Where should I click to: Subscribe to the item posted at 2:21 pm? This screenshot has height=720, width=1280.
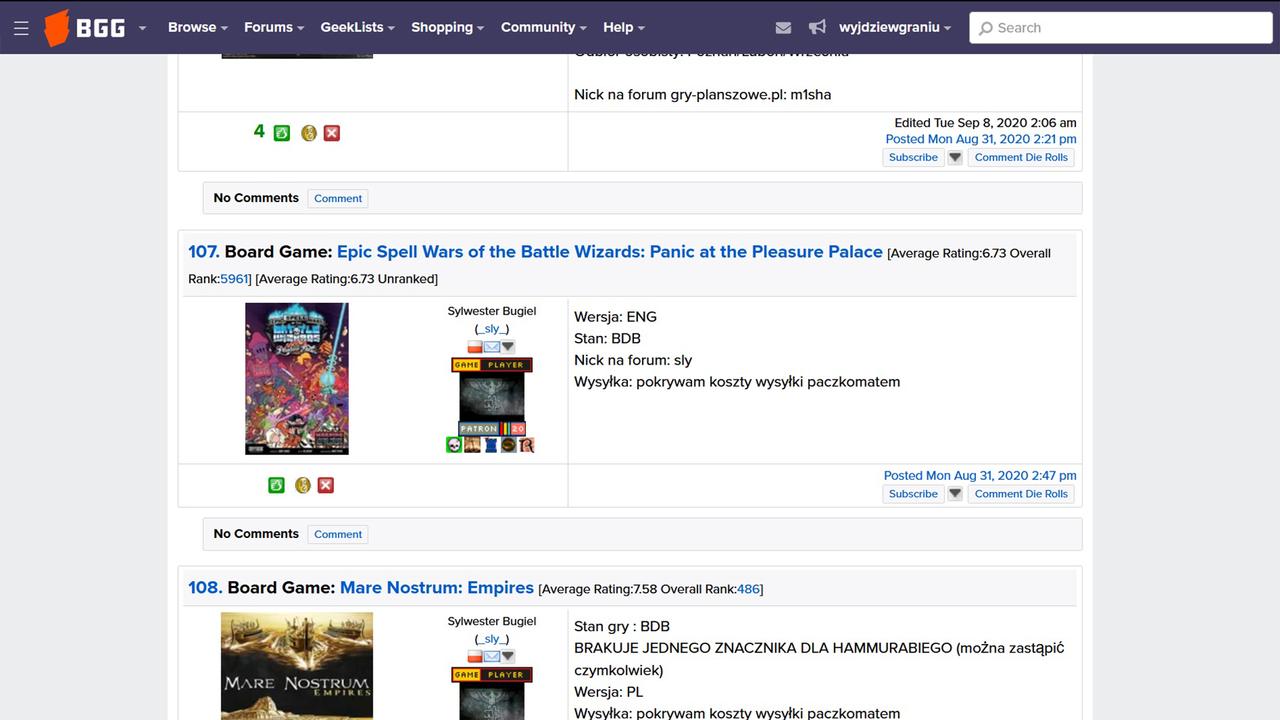tap(913, 157)
